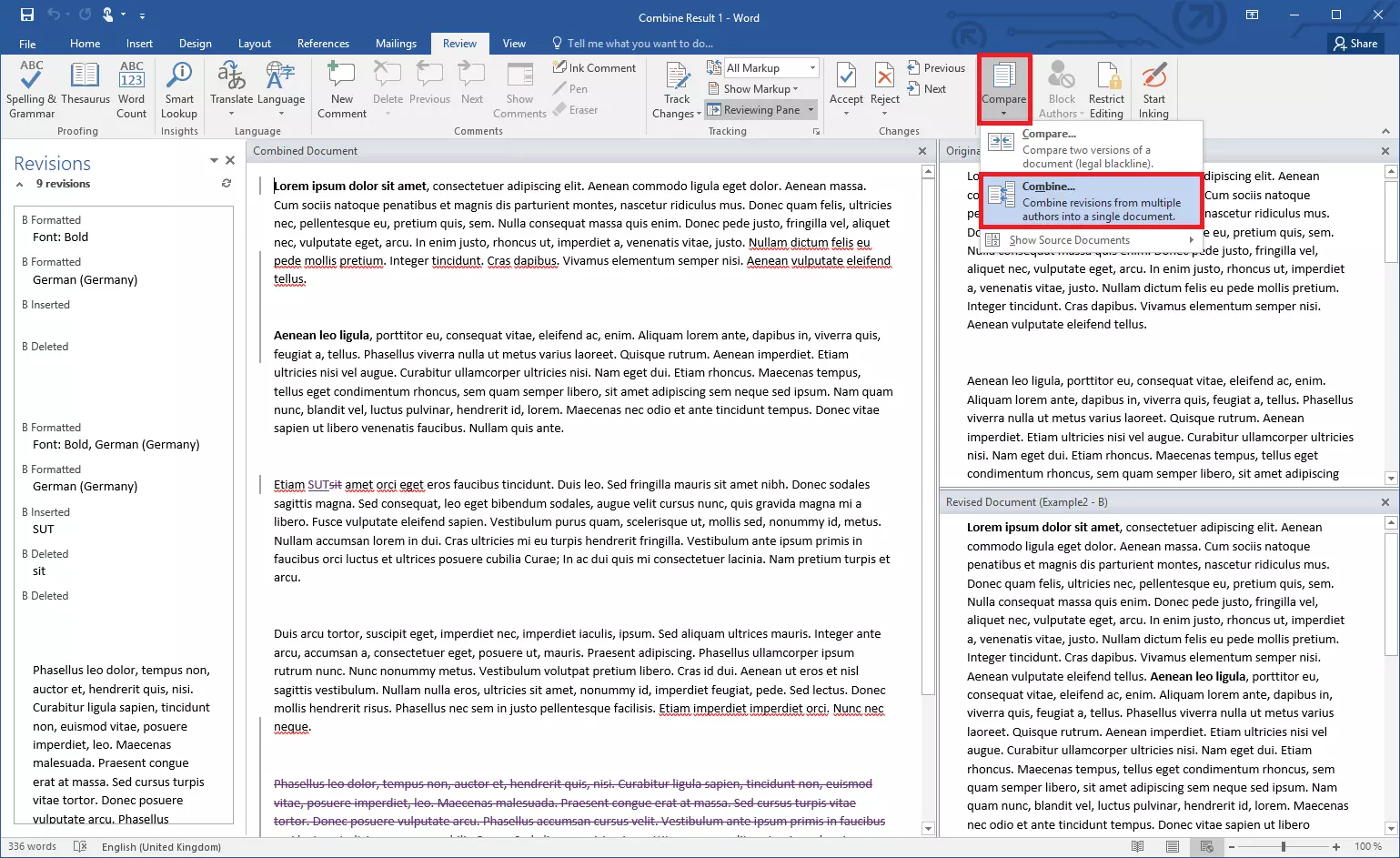
Task: Open Smart Lookup insights
Action: click(179, 90)
